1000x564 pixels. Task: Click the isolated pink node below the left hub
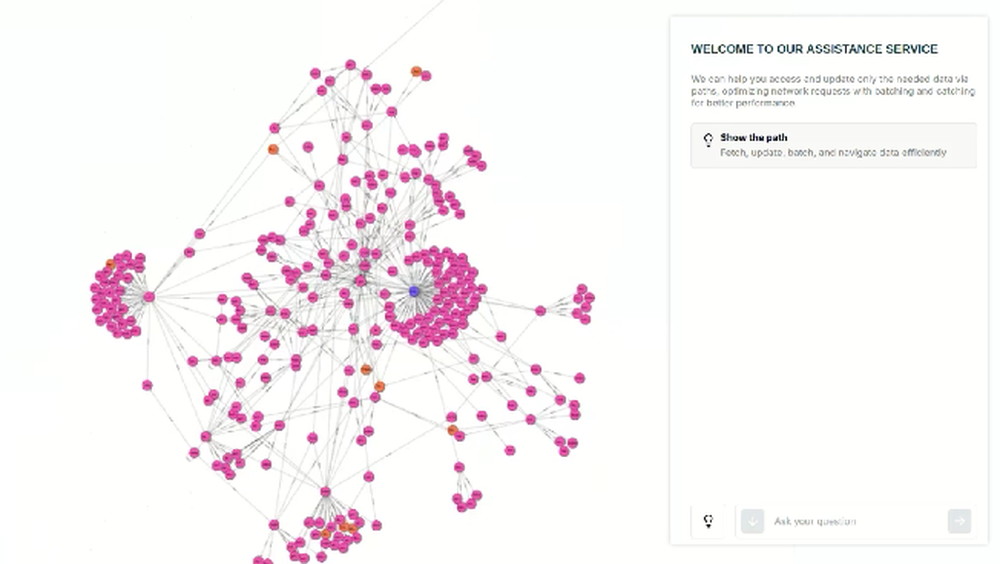147,385
